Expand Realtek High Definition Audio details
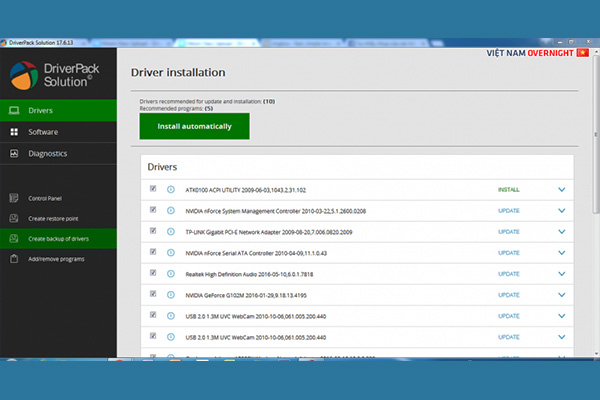This screenshot has width=600, height=400. [x=561, y=274]
